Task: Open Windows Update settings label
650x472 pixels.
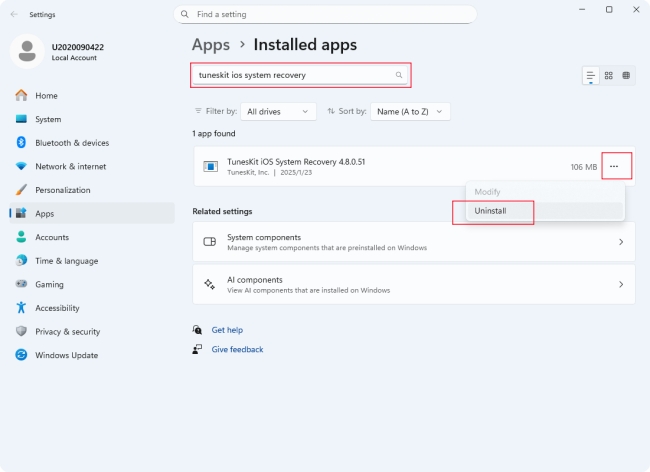Action: pos(66,355)
